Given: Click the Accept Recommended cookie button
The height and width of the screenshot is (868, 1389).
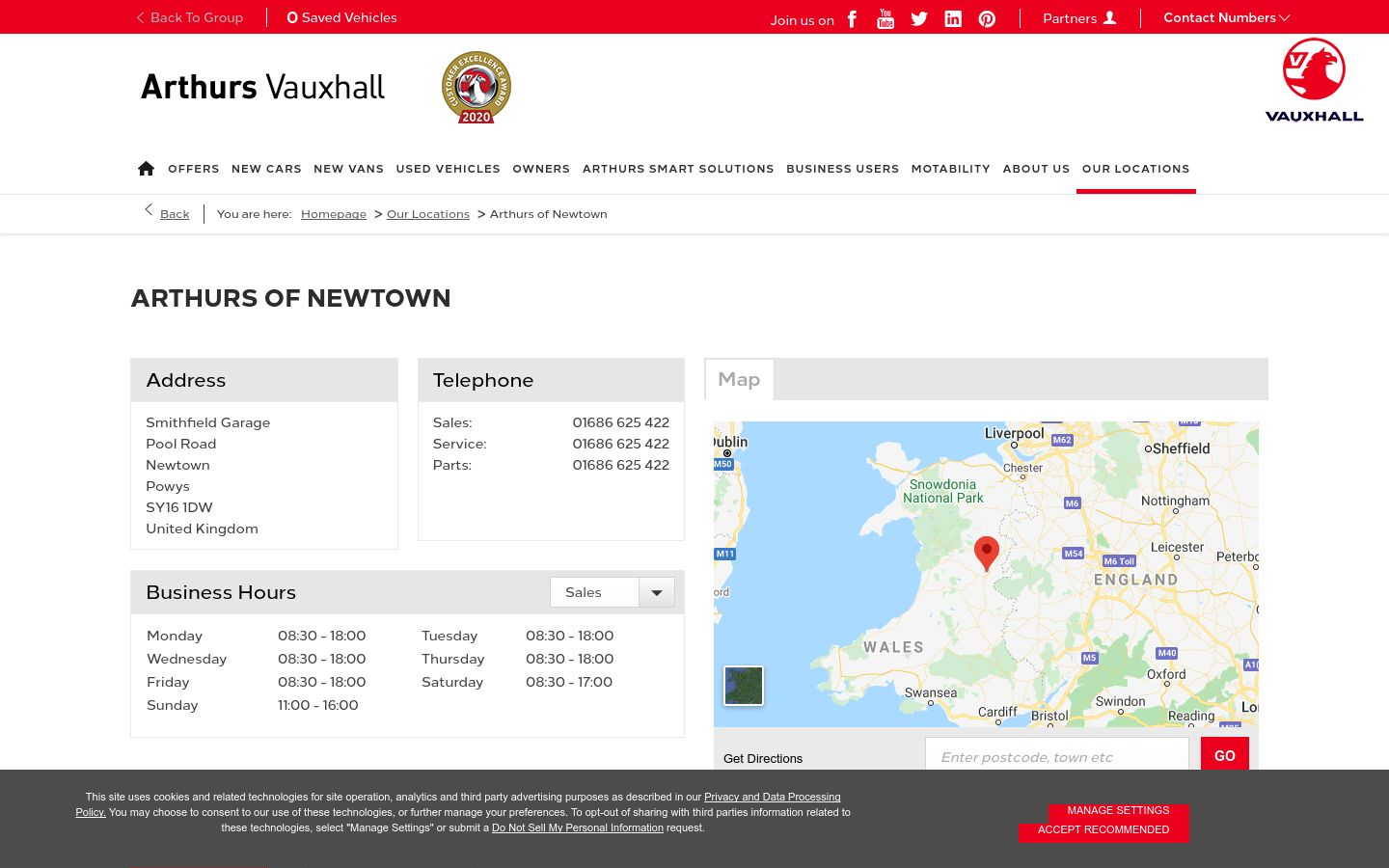Looking at the screenshot, I should coord(1103,829).
